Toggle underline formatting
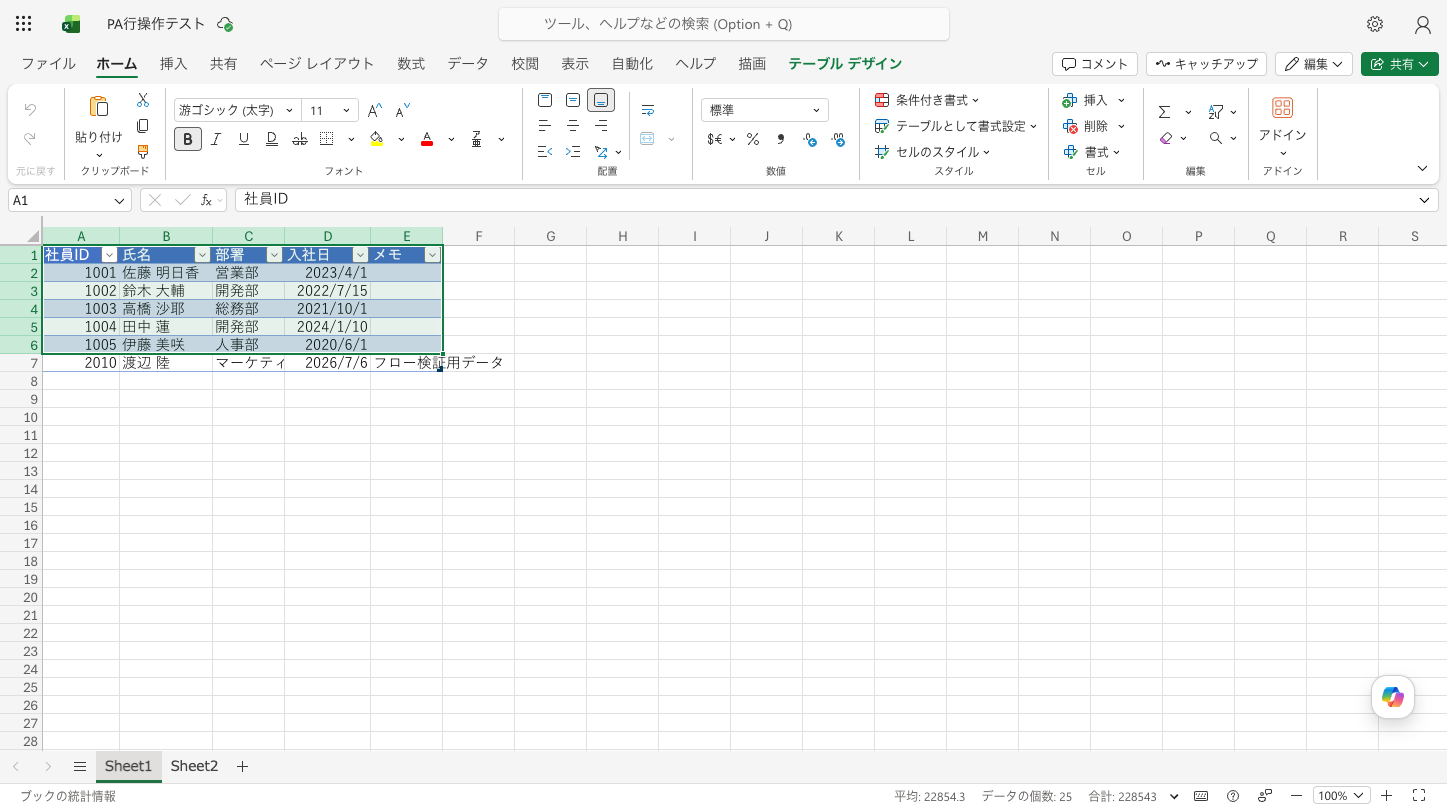The image size is (1447, 806). (244, 139)
